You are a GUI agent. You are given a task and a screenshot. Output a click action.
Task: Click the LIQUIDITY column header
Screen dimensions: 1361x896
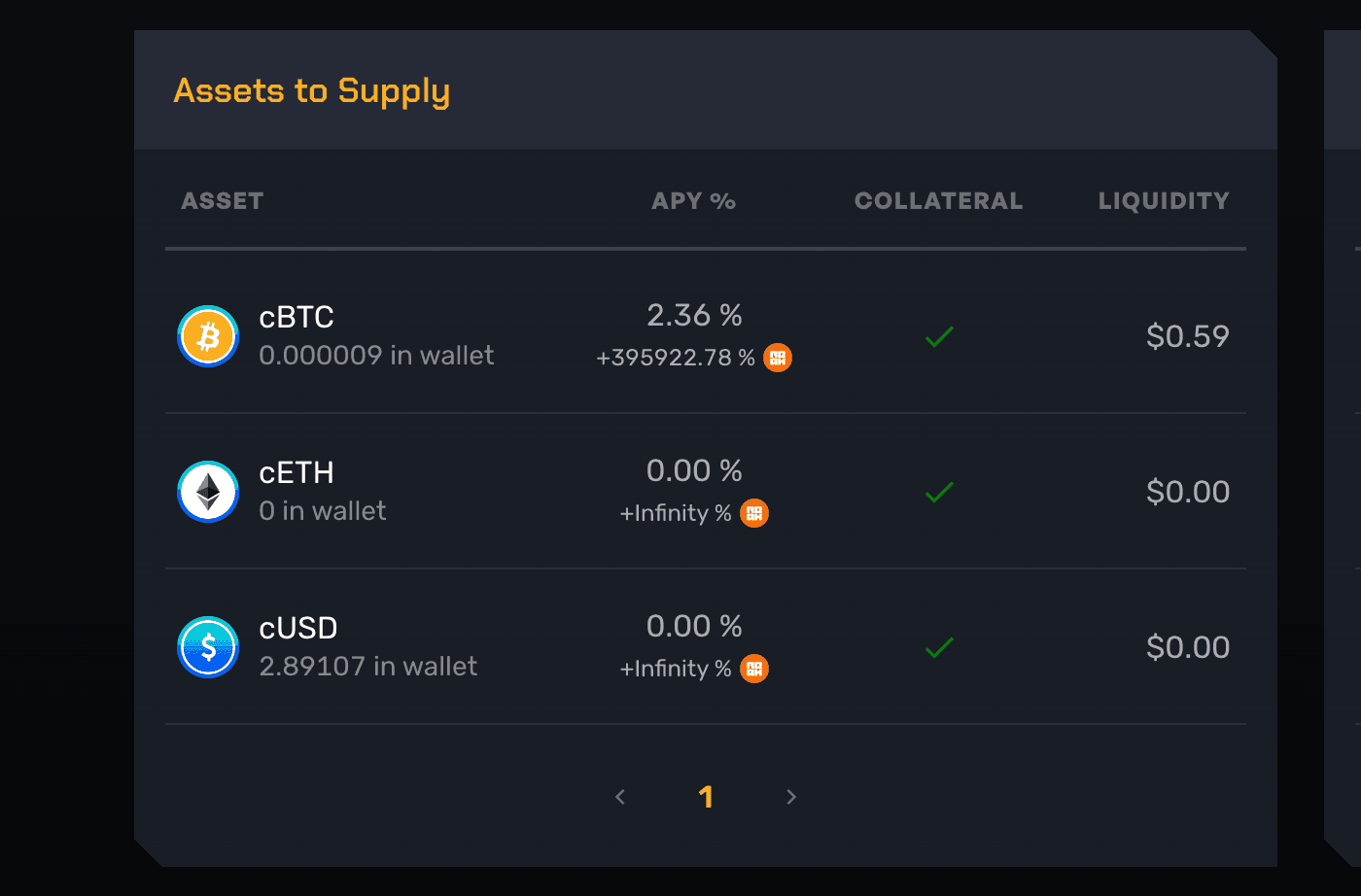[1164, 200]
